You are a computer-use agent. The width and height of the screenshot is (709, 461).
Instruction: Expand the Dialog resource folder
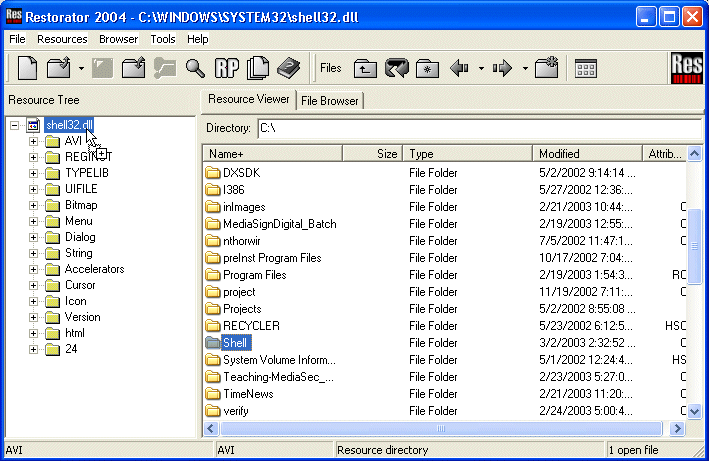coord(33,238)
